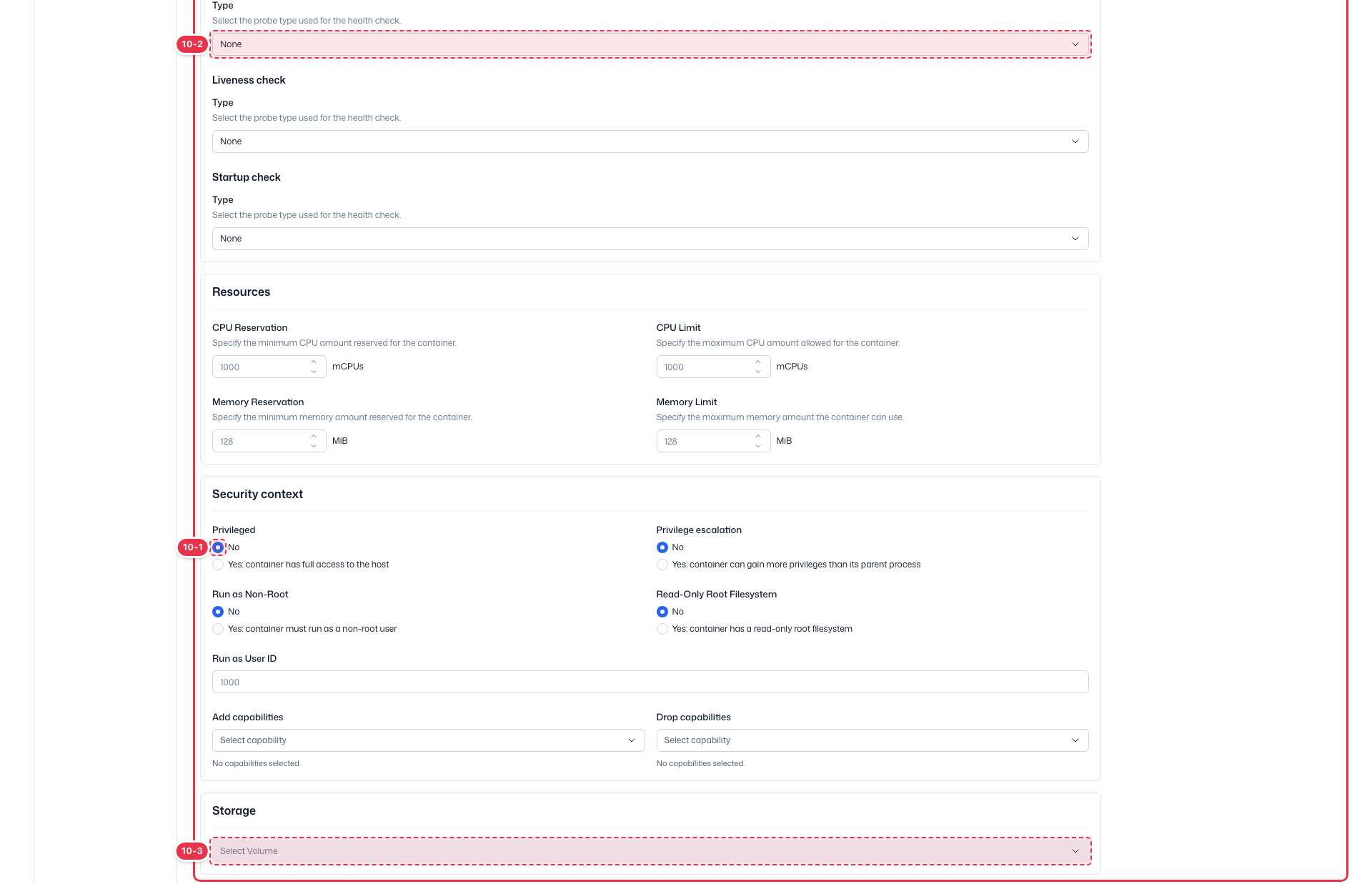Click the mCPUs unit next to CPU Limit

(x=792, y=367)
